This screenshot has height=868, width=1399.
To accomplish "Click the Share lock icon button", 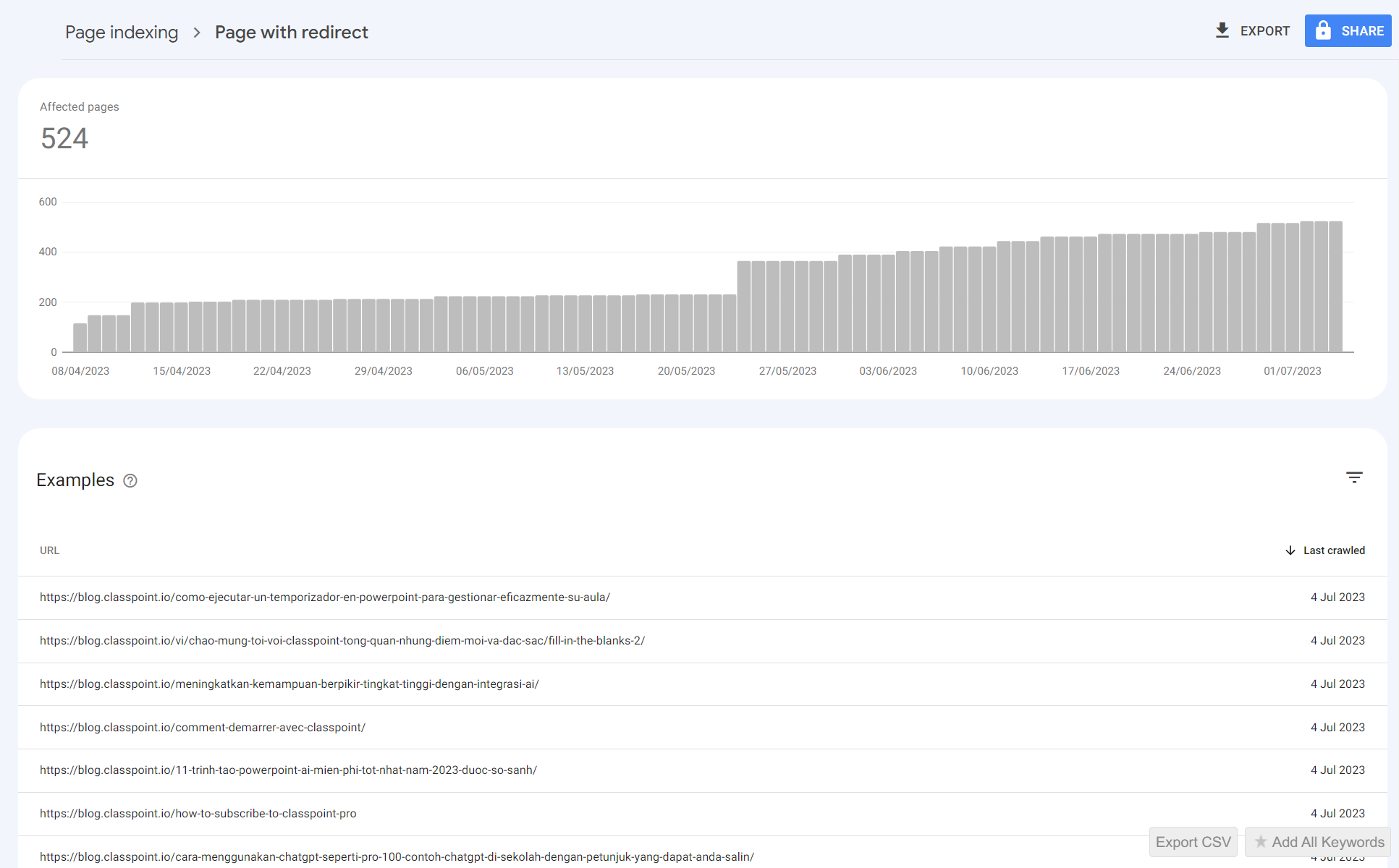I will coord(1323,30).
